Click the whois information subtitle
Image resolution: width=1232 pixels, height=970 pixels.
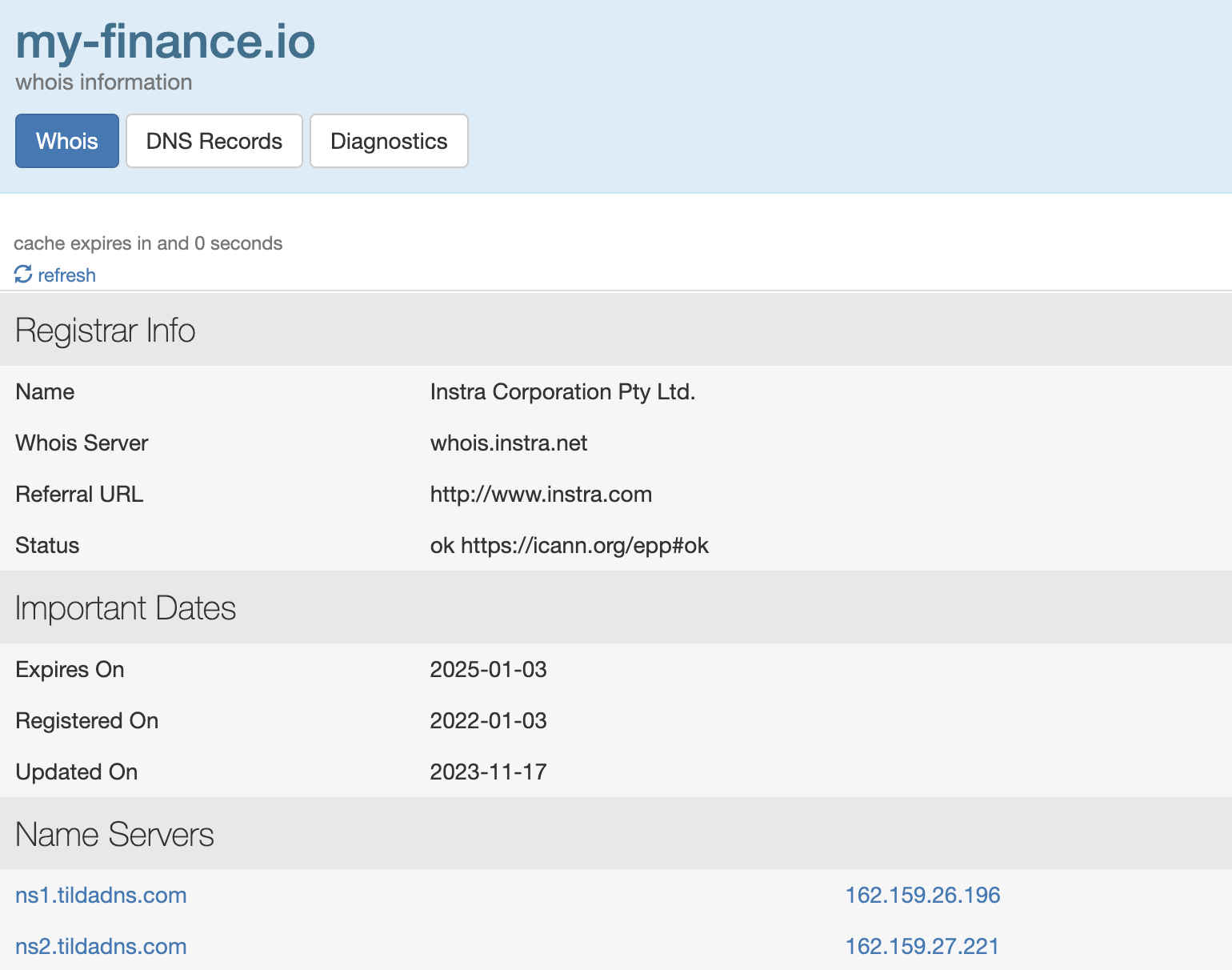click(x=103, y=82)
